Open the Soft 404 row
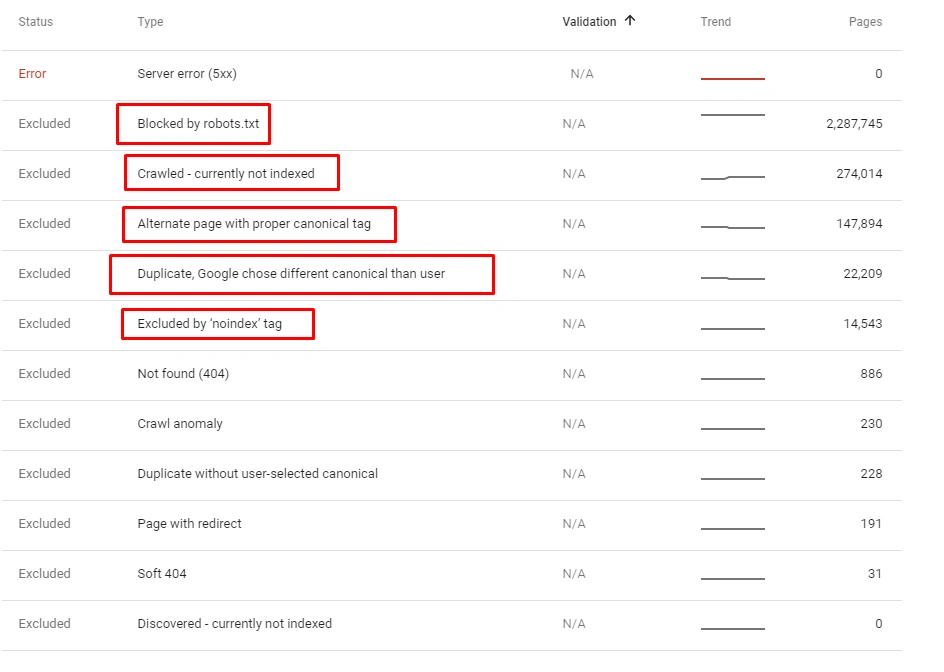Image resolution: width=944 pixels, height=672 pixels. click(x=162, y=574)
